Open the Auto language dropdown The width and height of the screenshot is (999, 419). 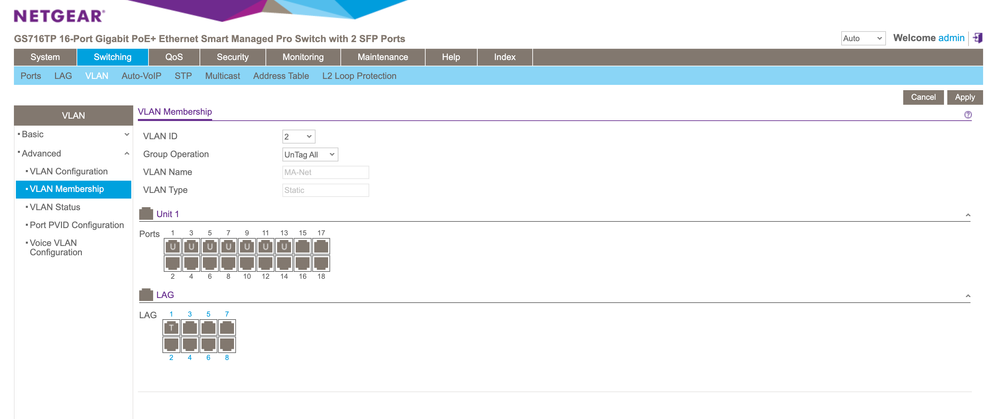(863, 38)
